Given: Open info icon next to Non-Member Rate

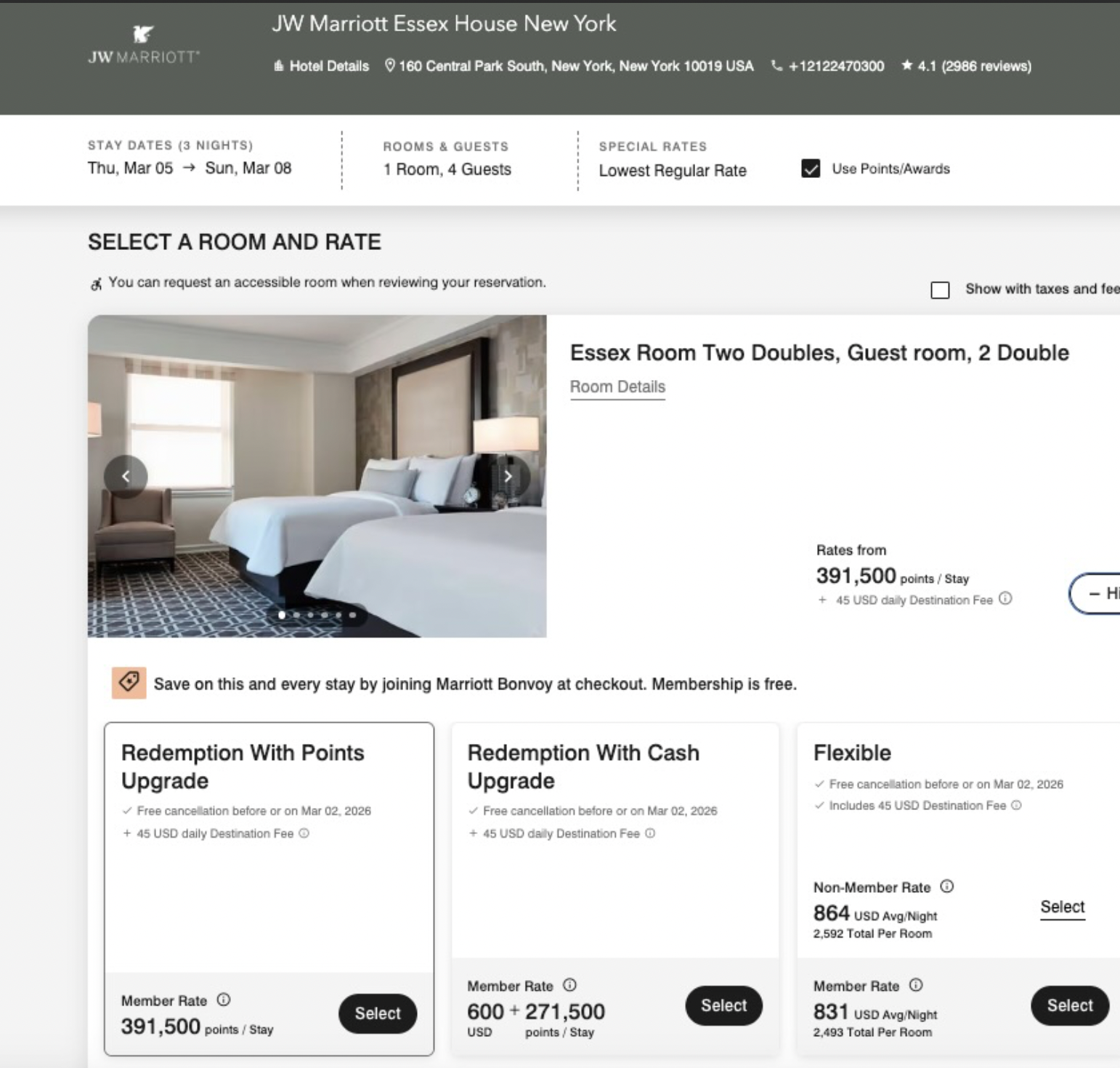Looking at the screenshot, I should [947, 886].
